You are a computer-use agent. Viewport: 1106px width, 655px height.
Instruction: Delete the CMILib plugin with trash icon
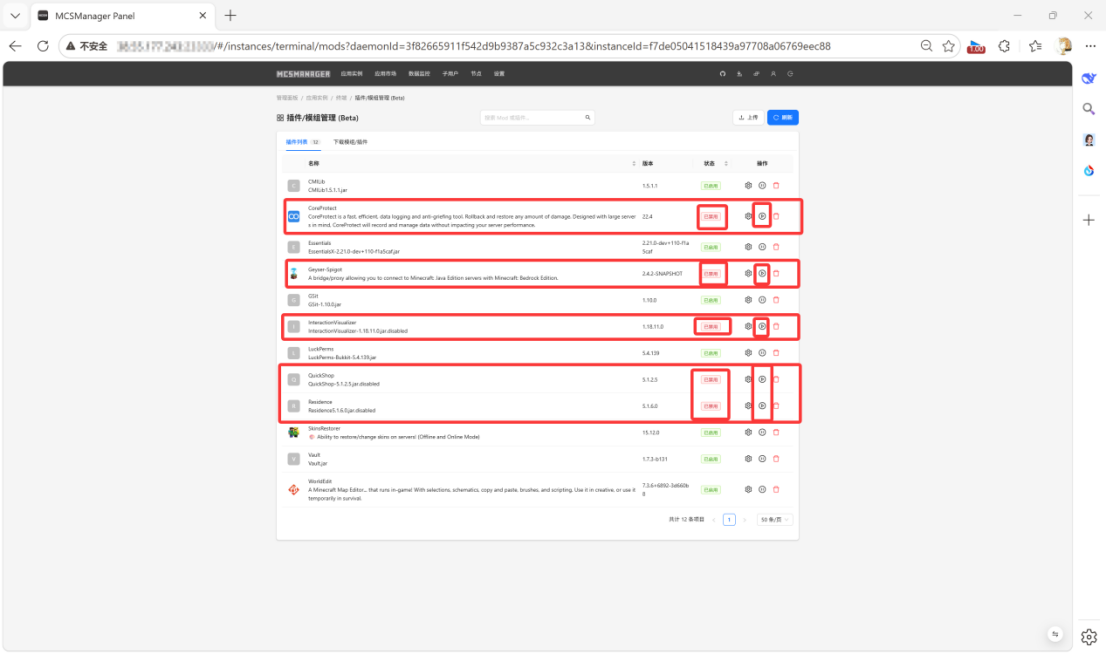click(776, 185)
